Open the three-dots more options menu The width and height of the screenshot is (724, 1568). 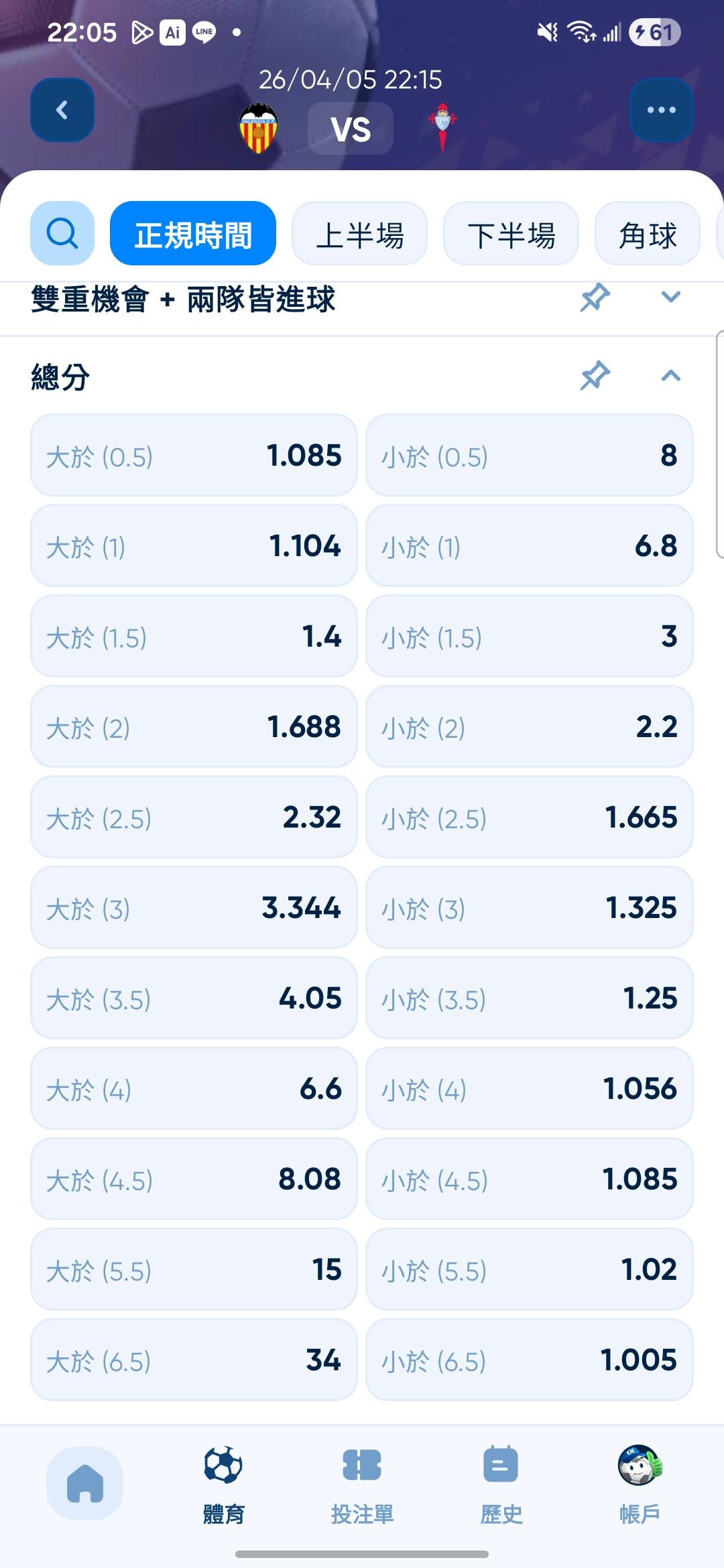click(x=661, y=110)
